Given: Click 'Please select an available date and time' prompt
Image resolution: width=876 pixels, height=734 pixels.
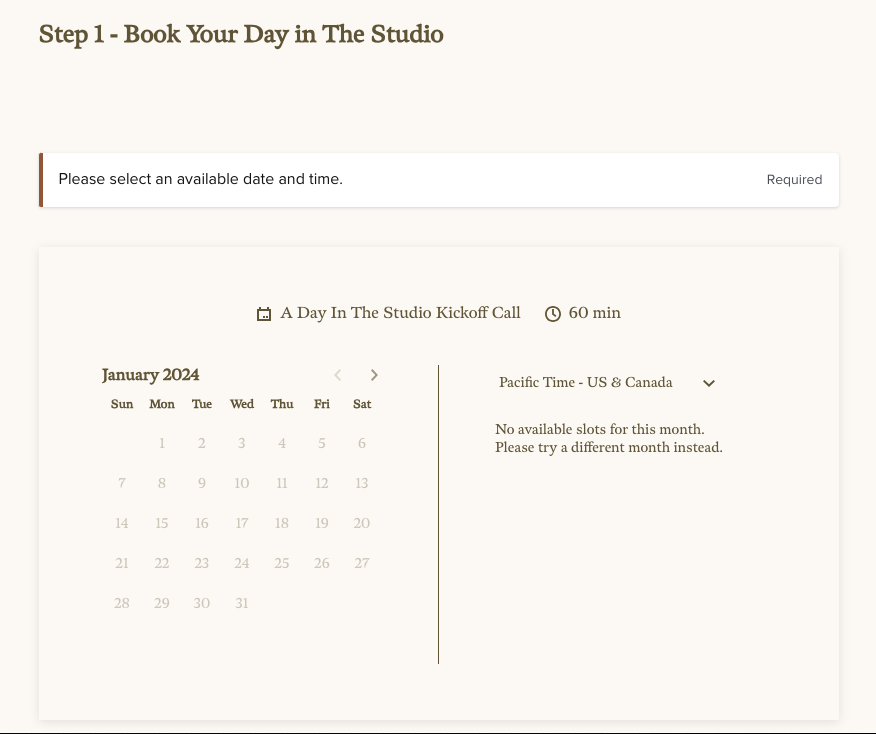Looking at the screenshot, I should [201, 179].
